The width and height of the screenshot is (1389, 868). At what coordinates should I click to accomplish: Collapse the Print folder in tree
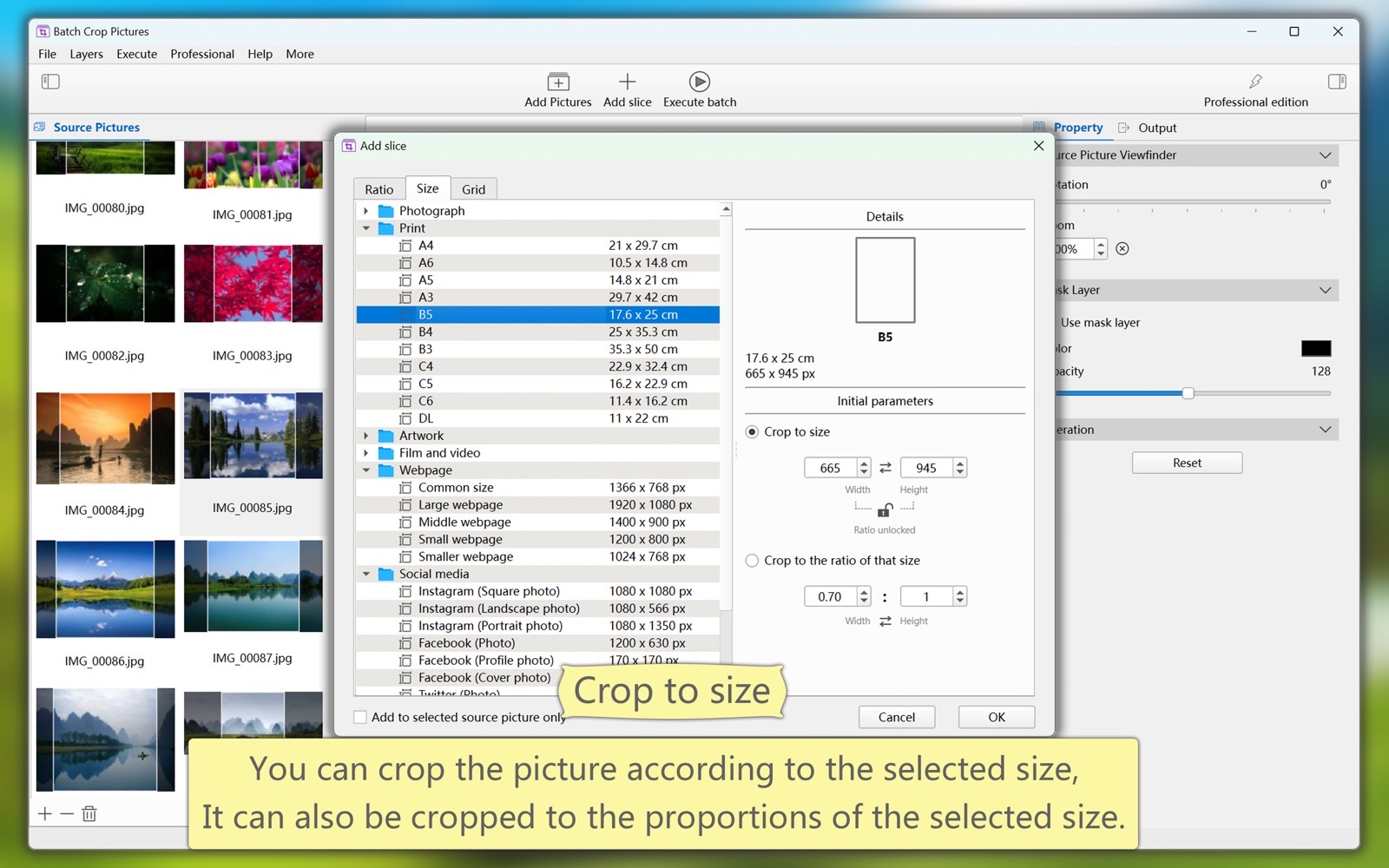click(366, 228)
